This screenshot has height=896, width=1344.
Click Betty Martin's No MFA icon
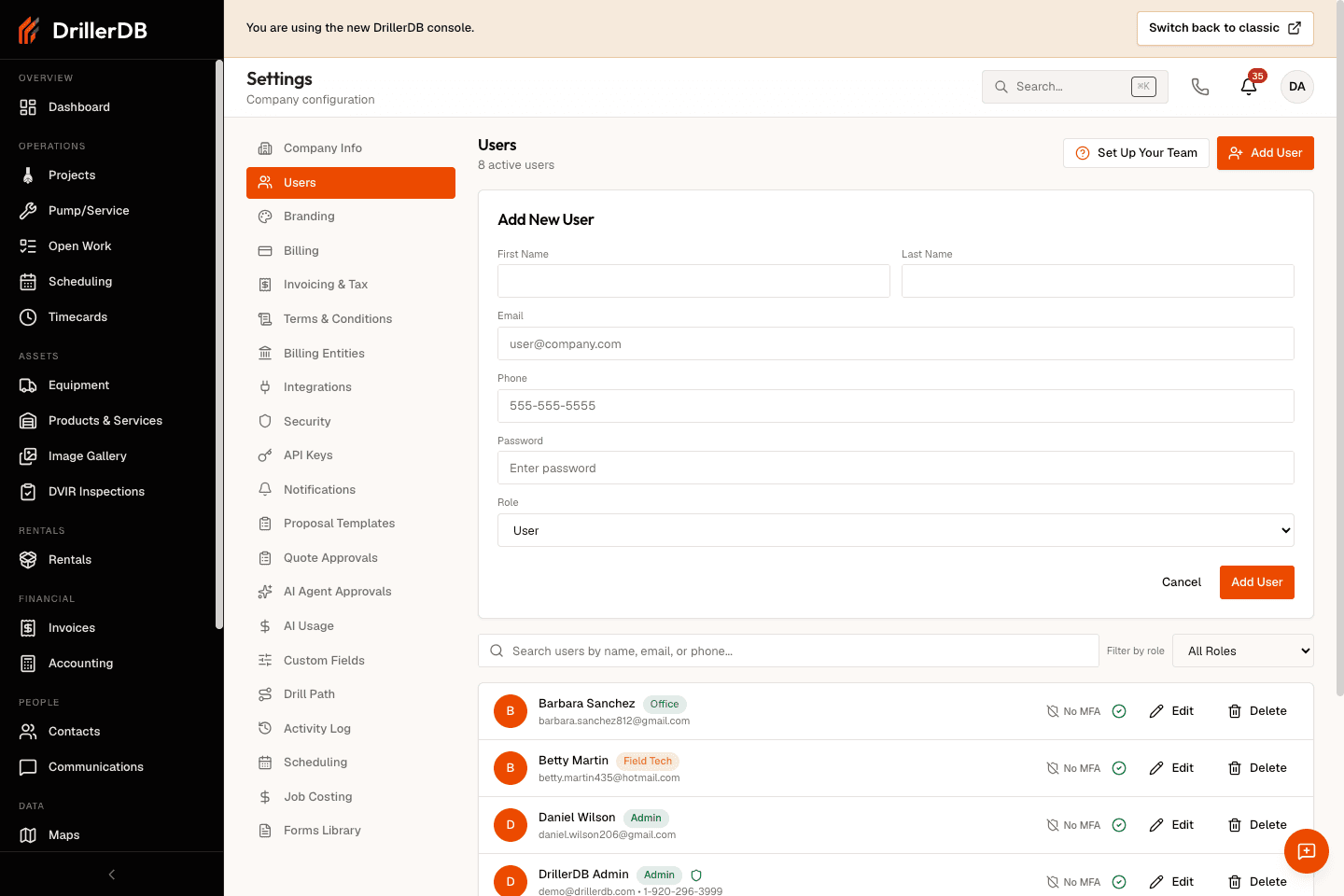1053,768
